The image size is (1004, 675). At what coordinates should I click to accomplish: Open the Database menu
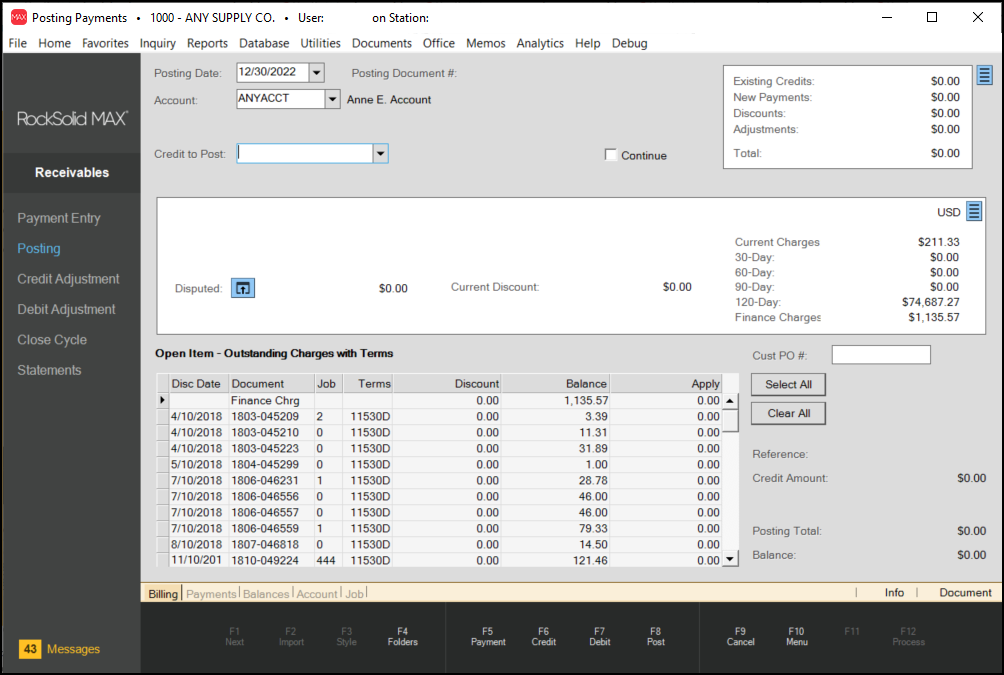pyautogui.click(x=264, y=43)
